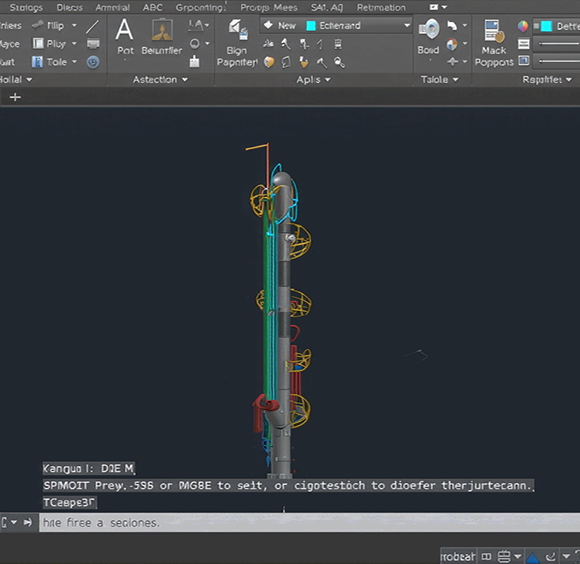Select the diagonal line tool icon
Image resolution: width=580 pixels, height=564 pixels.
(x=92, y=27)
